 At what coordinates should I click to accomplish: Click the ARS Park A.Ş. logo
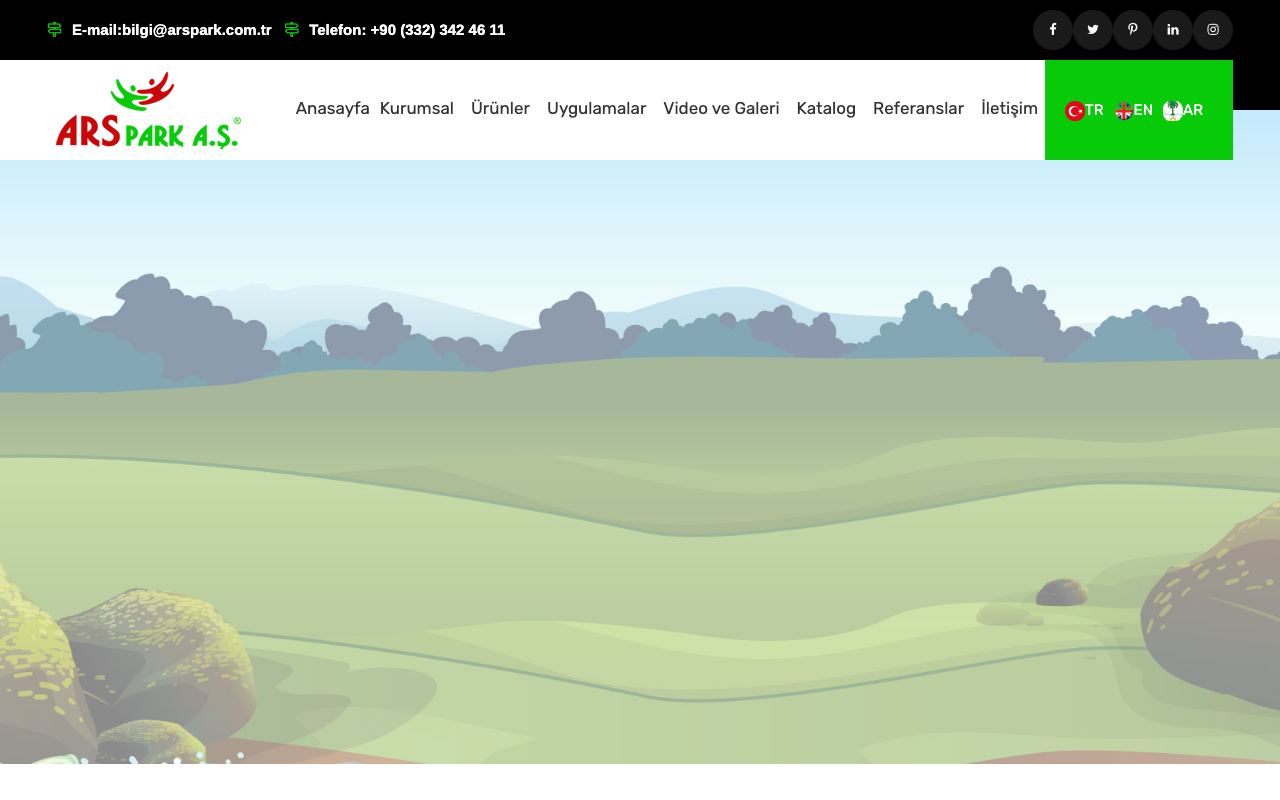(148, 110)
